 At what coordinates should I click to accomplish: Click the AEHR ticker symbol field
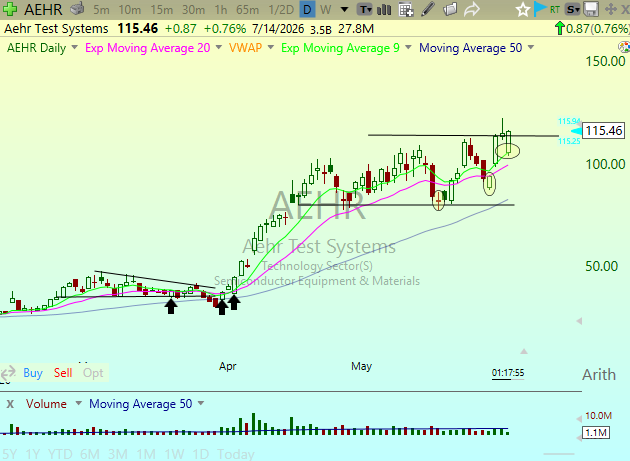click(43, 9)
